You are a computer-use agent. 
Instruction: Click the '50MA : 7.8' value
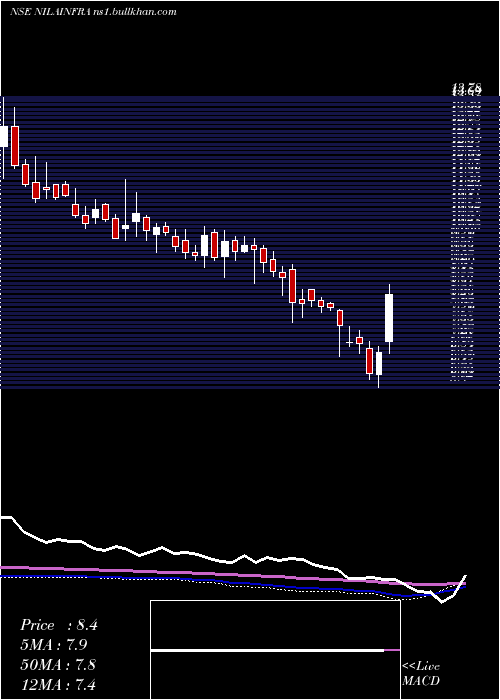(x=58, y=664)
